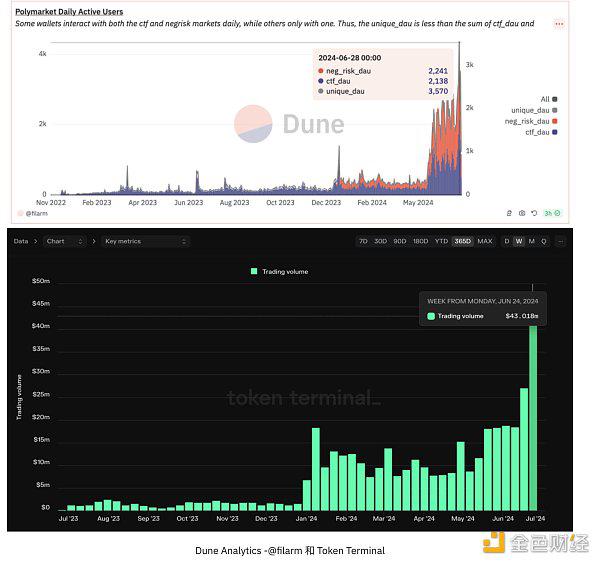600x564 pixels.
Task: Click the Jul '23 x-axis label
Action: (68, 519)
